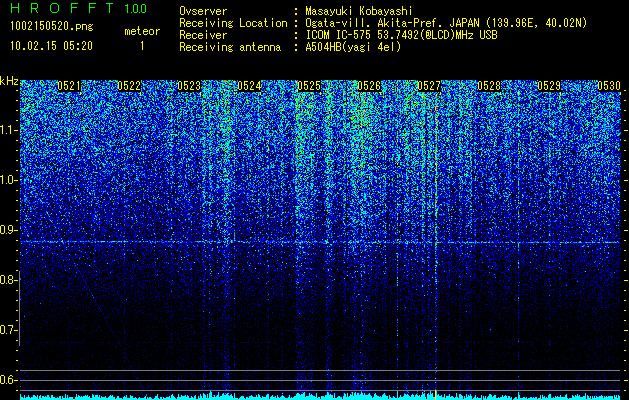The image size is (629, 400).
Task: Click the version number 1.0.0
Action: (x=135, y=9)
